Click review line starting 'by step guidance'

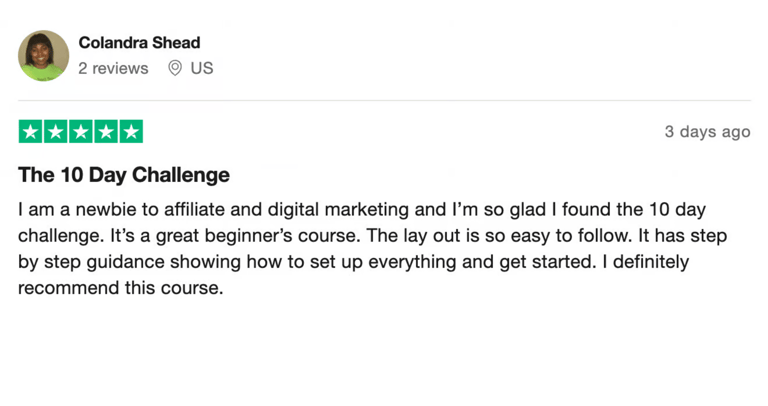click(354, 262)
